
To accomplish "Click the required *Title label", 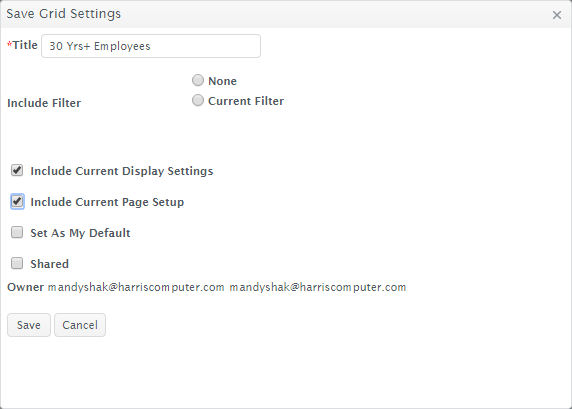I will (x=22, y=45).
